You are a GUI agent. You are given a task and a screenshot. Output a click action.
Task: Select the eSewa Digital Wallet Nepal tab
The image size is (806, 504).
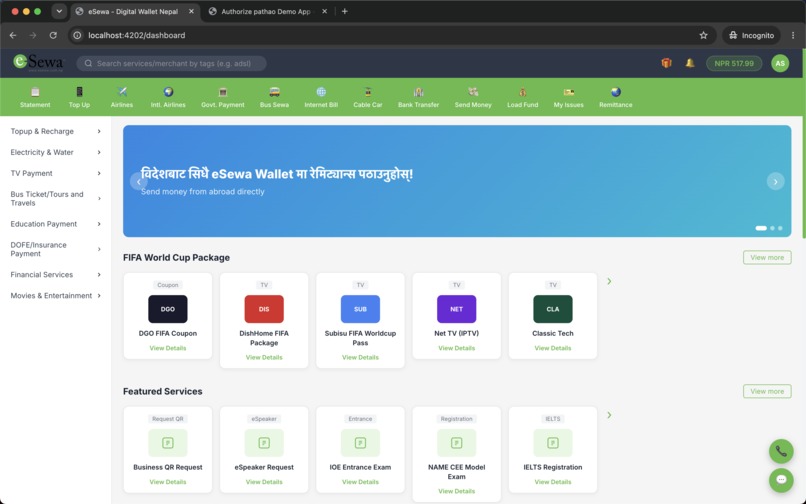tap(133, 11)
